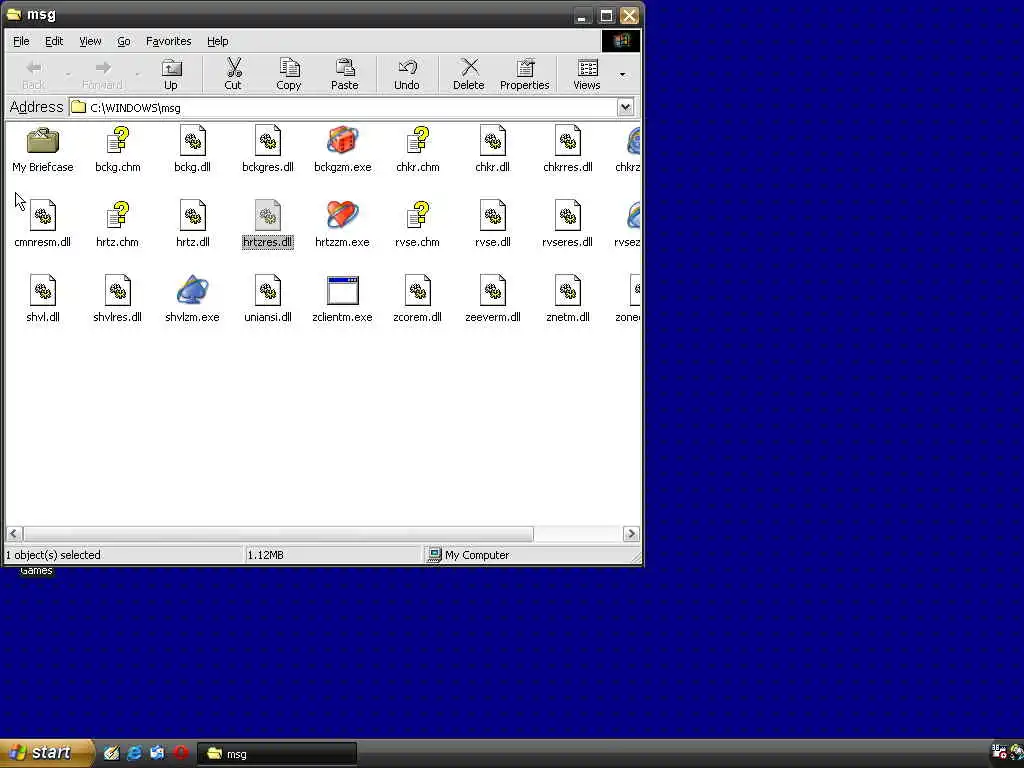
Task: Click the highlighted hrtzres.dll file
Action: pyautogui.click(x=268, y=225)
